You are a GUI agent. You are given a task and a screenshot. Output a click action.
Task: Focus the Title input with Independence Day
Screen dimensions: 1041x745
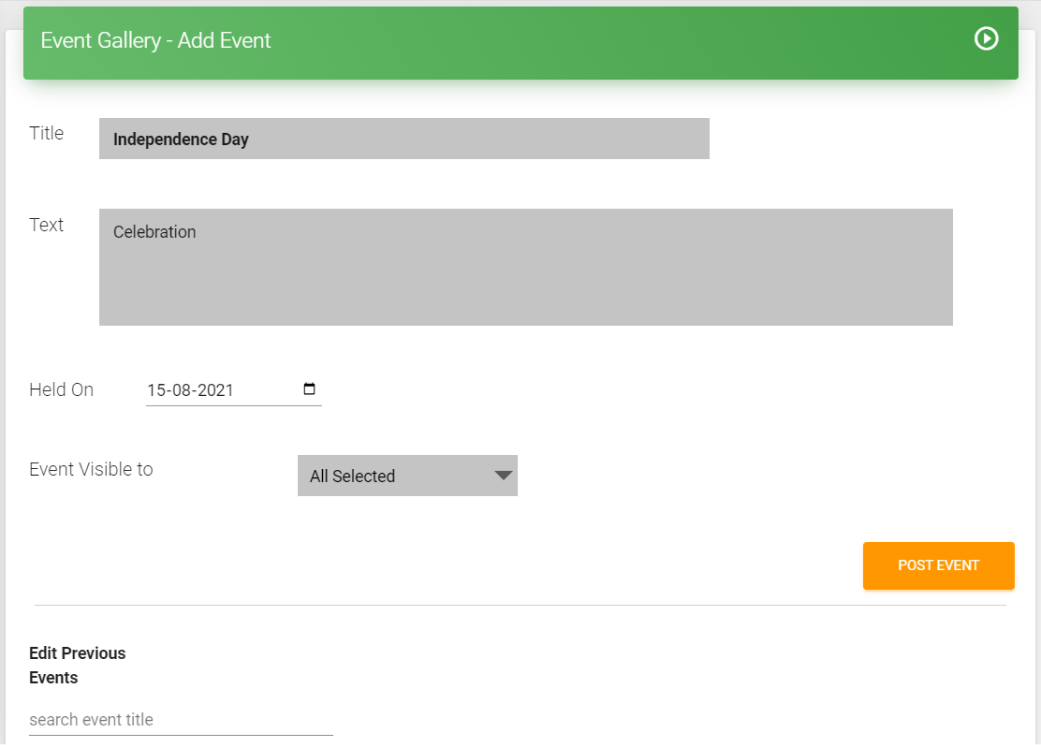(404, 139)
